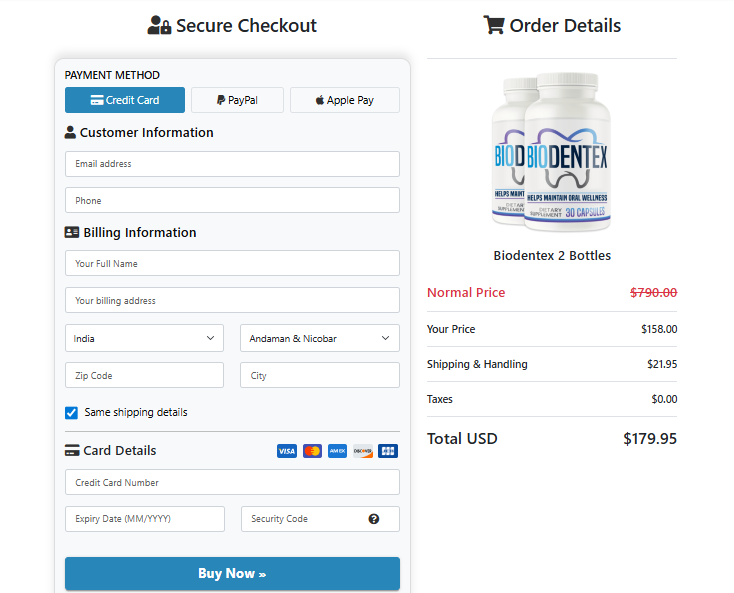Open the India country dropdown
The height and width of the screenshot is (593, 734).
pyautogui.click(x=144, y=338)
